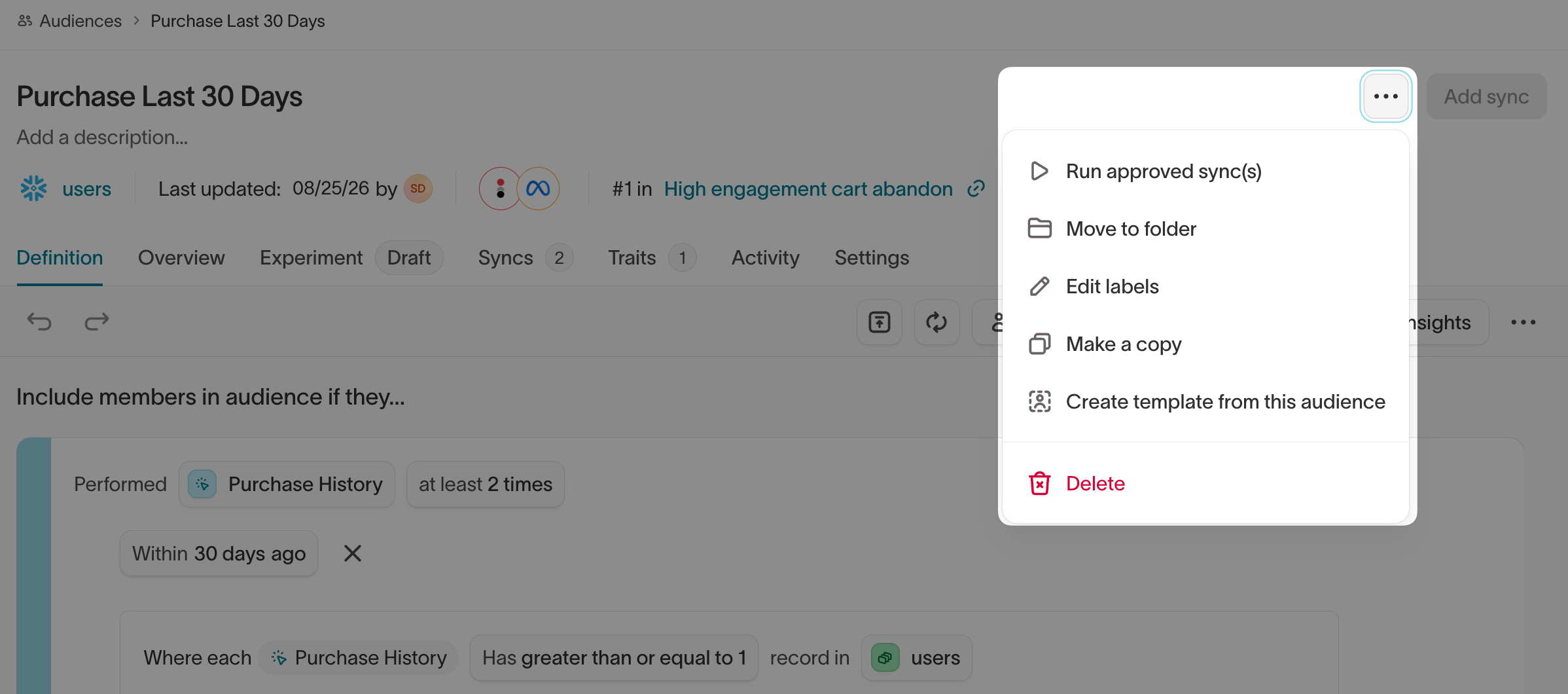Click the trash icon next to Delete
This screenshot has width=1568, height=694.
pyautogui.click(x=1039, y=483)
